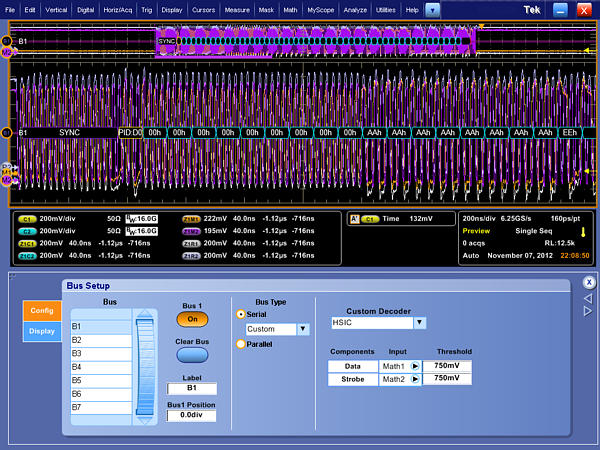
Task: Click the Data input arrow button
Action: pyautogui.click(x=414, y=366)
